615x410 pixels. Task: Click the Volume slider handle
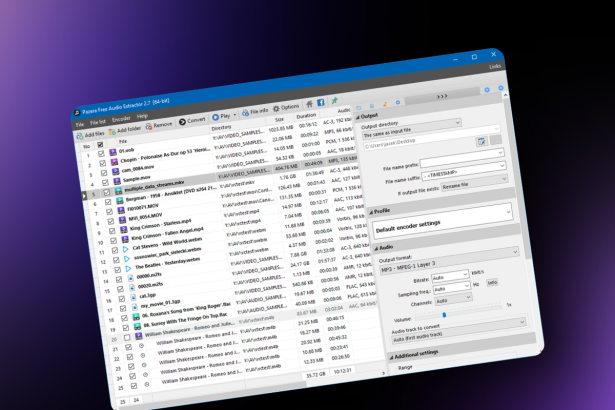pos(444,314)
